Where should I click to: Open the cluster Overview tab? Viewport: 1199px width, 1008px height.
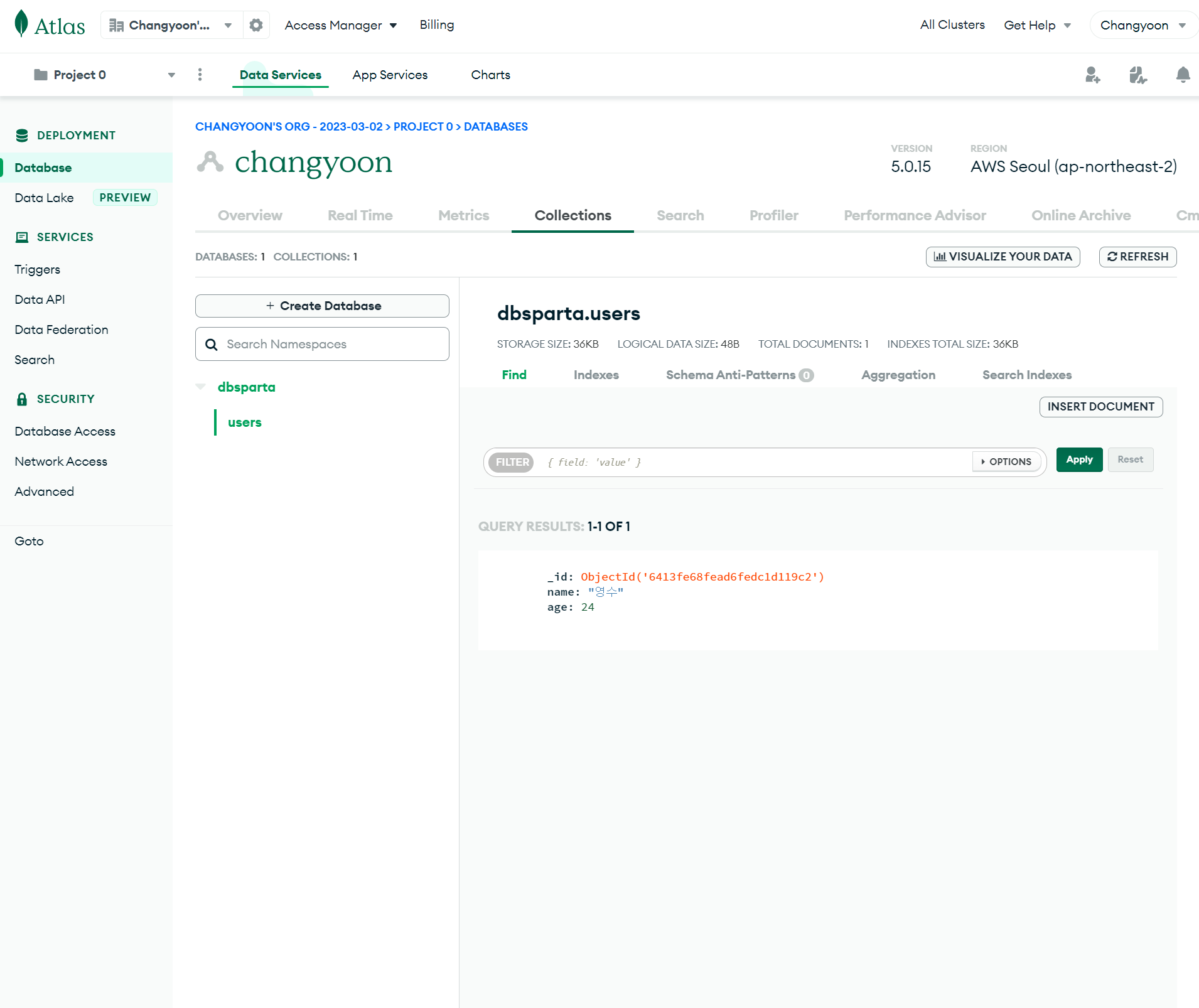(250, 215)
